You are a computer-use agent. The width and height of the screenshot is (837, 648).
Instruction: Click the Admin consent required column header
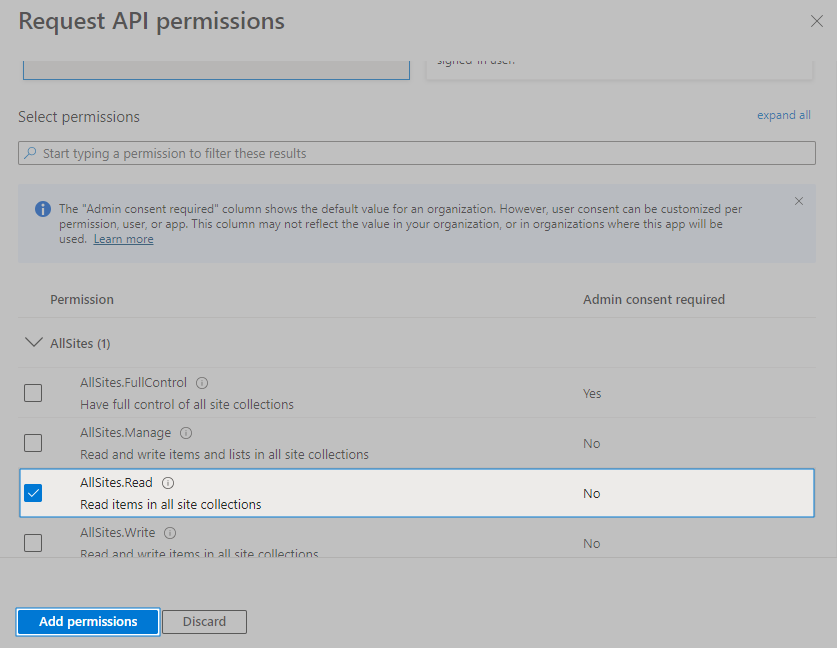coord(653,299)
